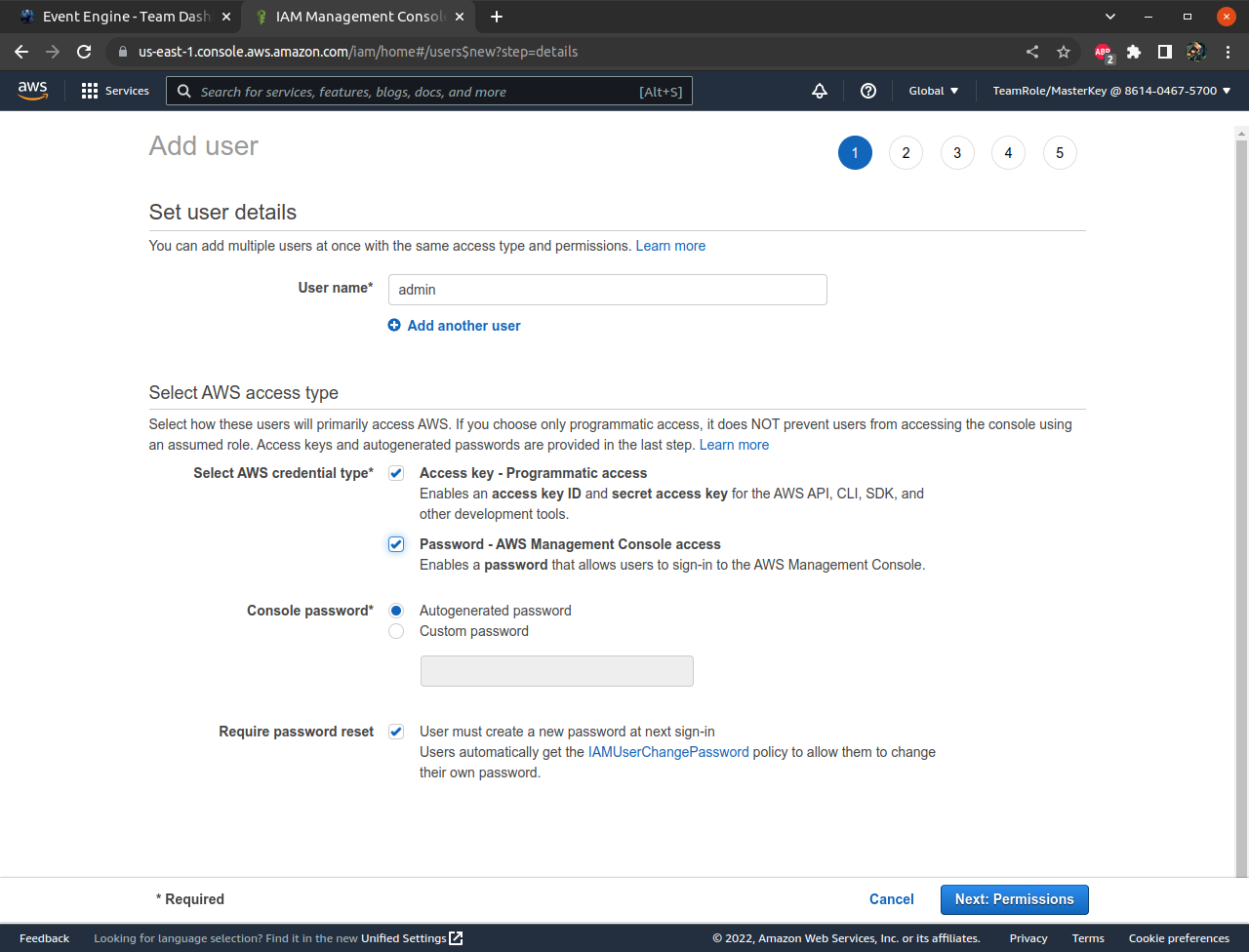Click the User name input field
The image size is (1249, 952).
(x=608, y=290)
